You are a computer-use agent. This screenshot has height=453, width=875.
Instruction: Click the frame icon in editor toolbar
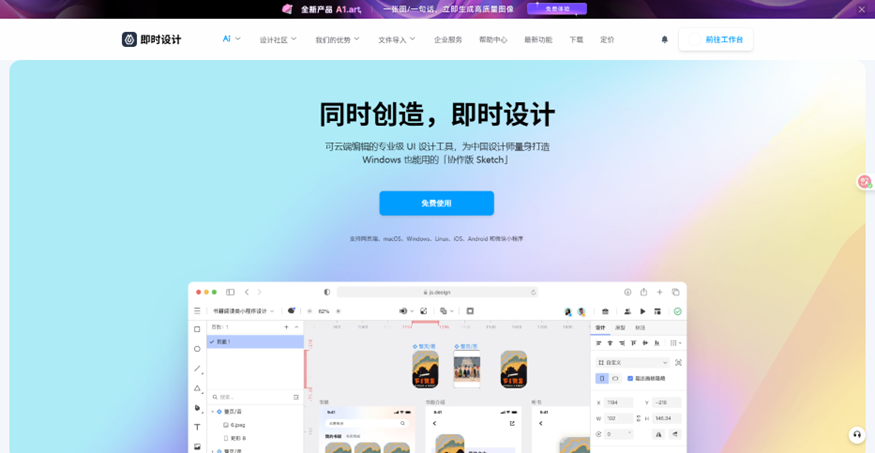coord(470,311)
